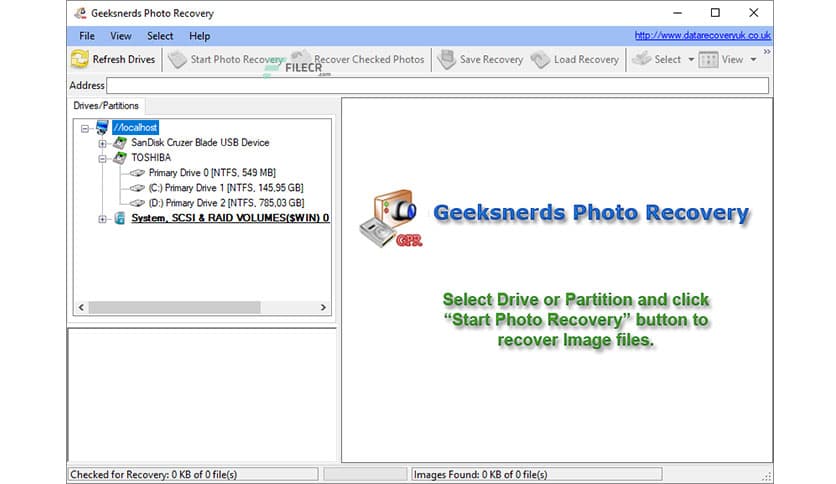
Task: Click the Primary Drive 0 partition icon
Action: (x=137, y=173)
